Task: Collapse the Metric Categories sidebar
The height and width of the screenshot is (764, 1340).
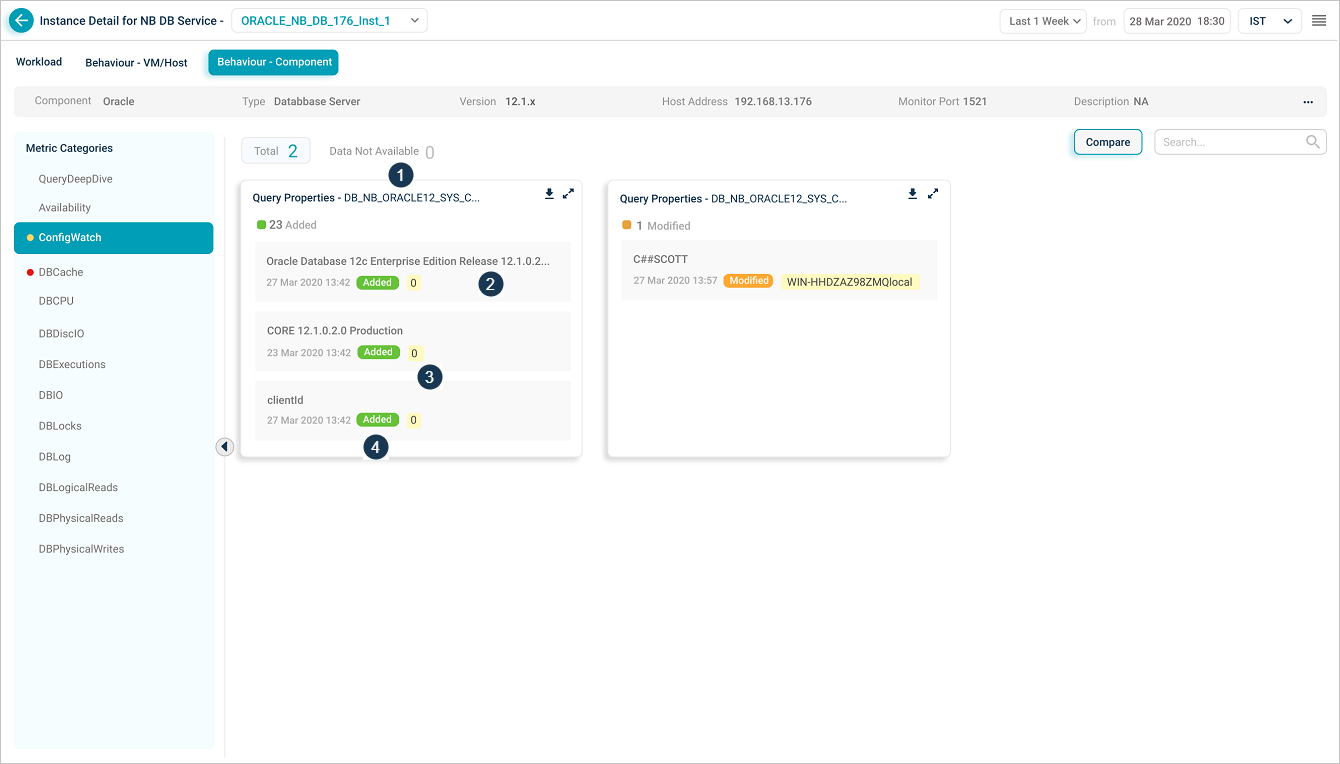Action: click(224, 447)
